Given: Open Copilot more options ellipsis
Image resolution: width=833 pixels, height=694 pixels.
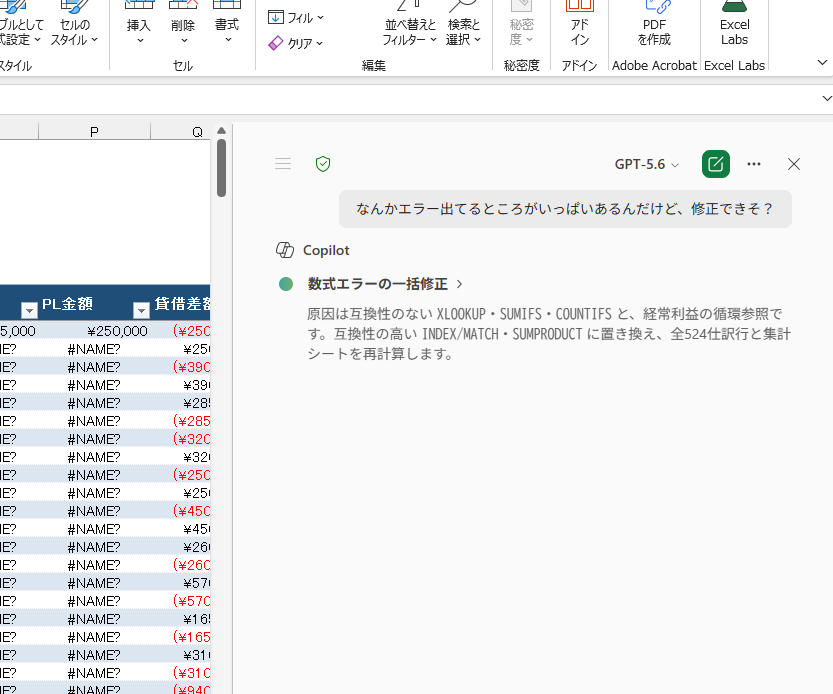Looking at the screenshot, I should [x=754, y=164].
